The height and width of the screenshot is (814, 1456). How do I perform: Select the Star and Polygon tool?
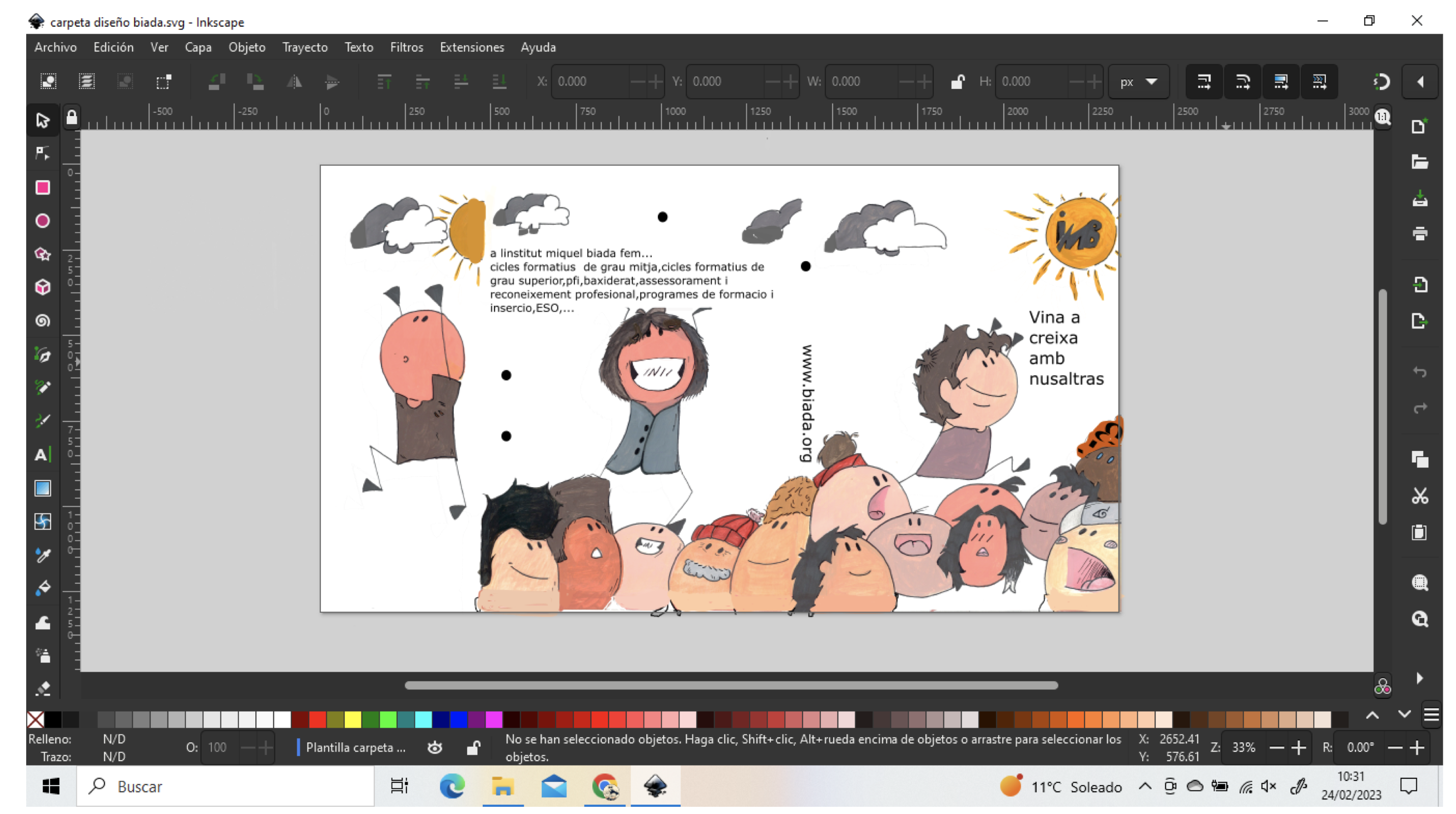pyautogui.click(x=42, y=254)
